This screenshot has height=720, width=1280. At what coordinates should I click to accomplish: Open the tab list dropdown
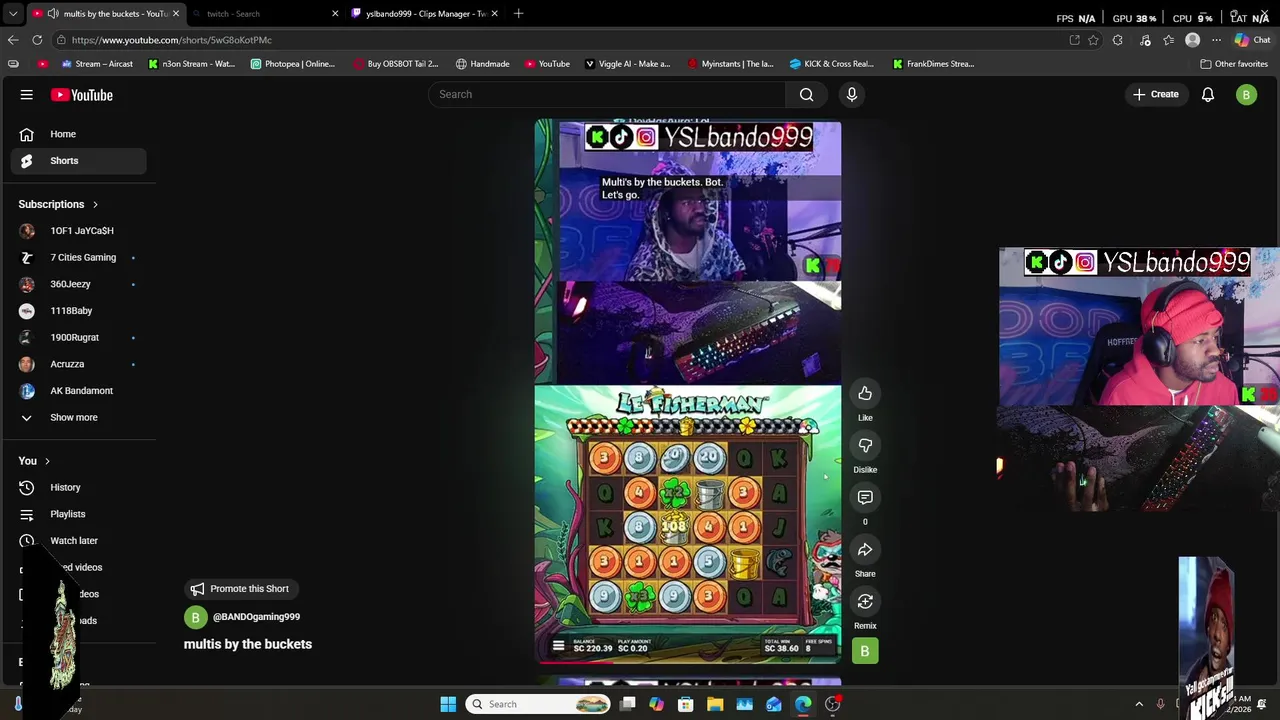[12, 14]
